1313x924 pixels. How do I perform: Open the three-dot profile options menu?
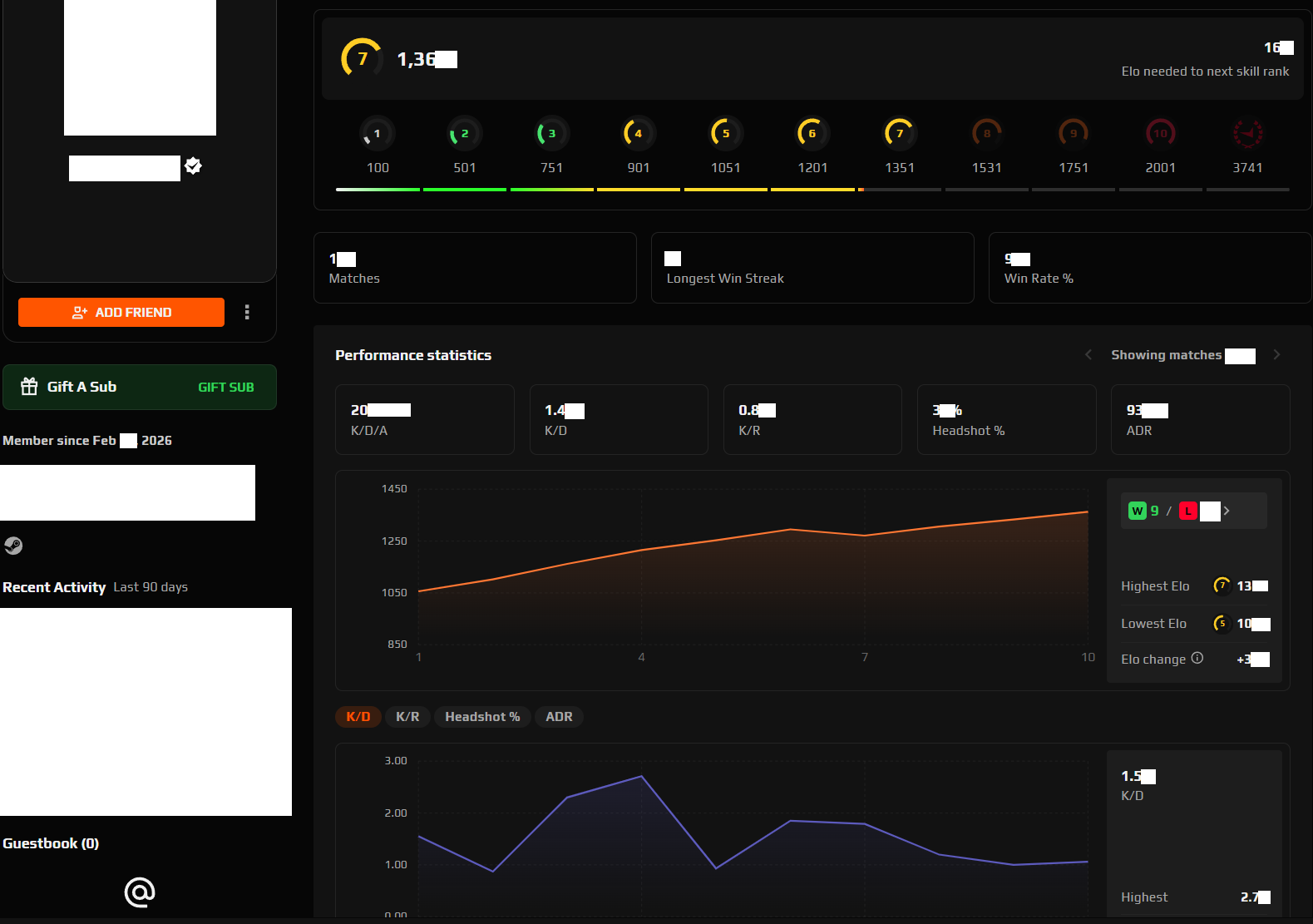[247, 312]
